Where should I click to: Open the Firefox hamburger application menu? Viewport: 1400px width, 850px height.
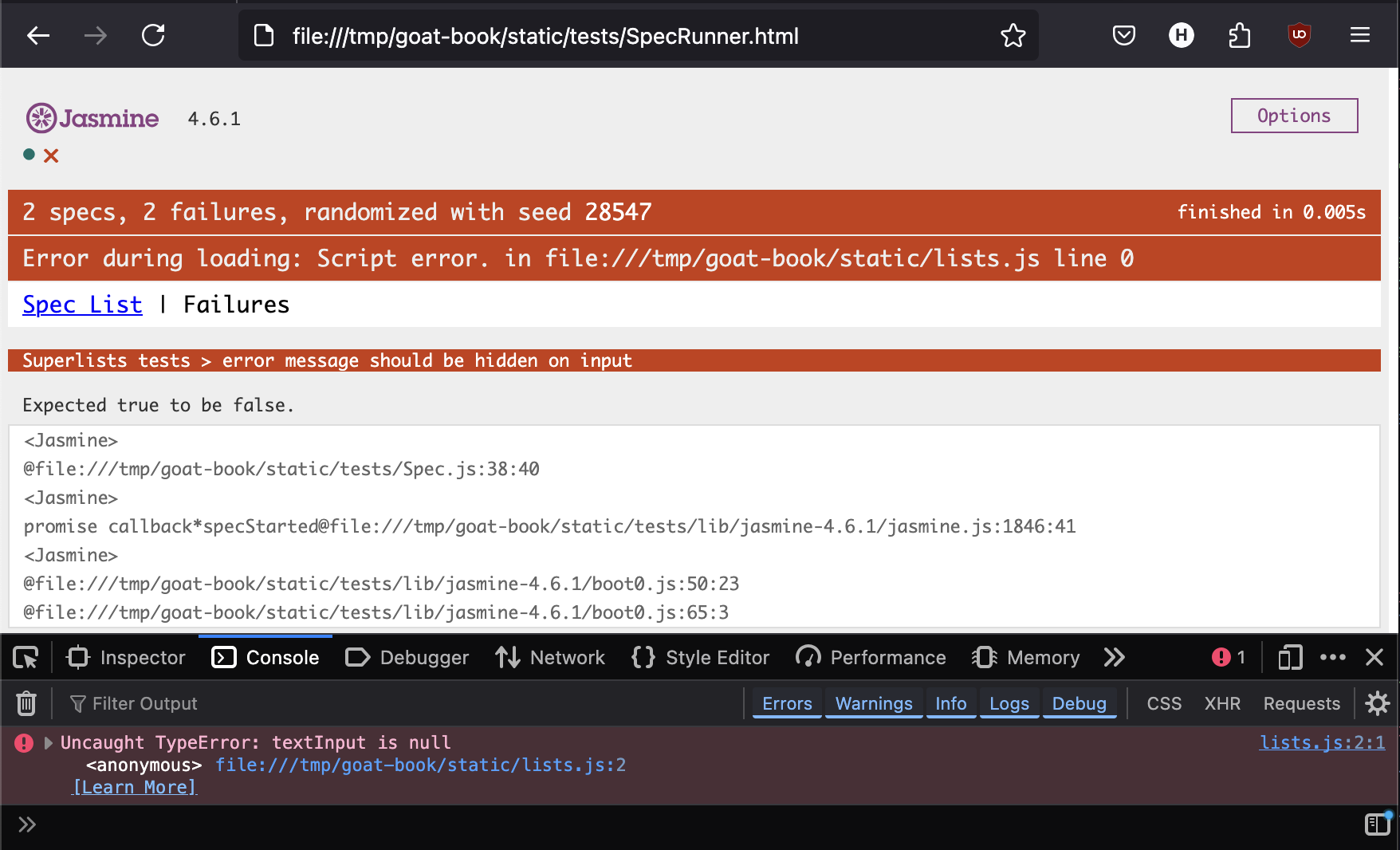click(x=1360, y=35)
